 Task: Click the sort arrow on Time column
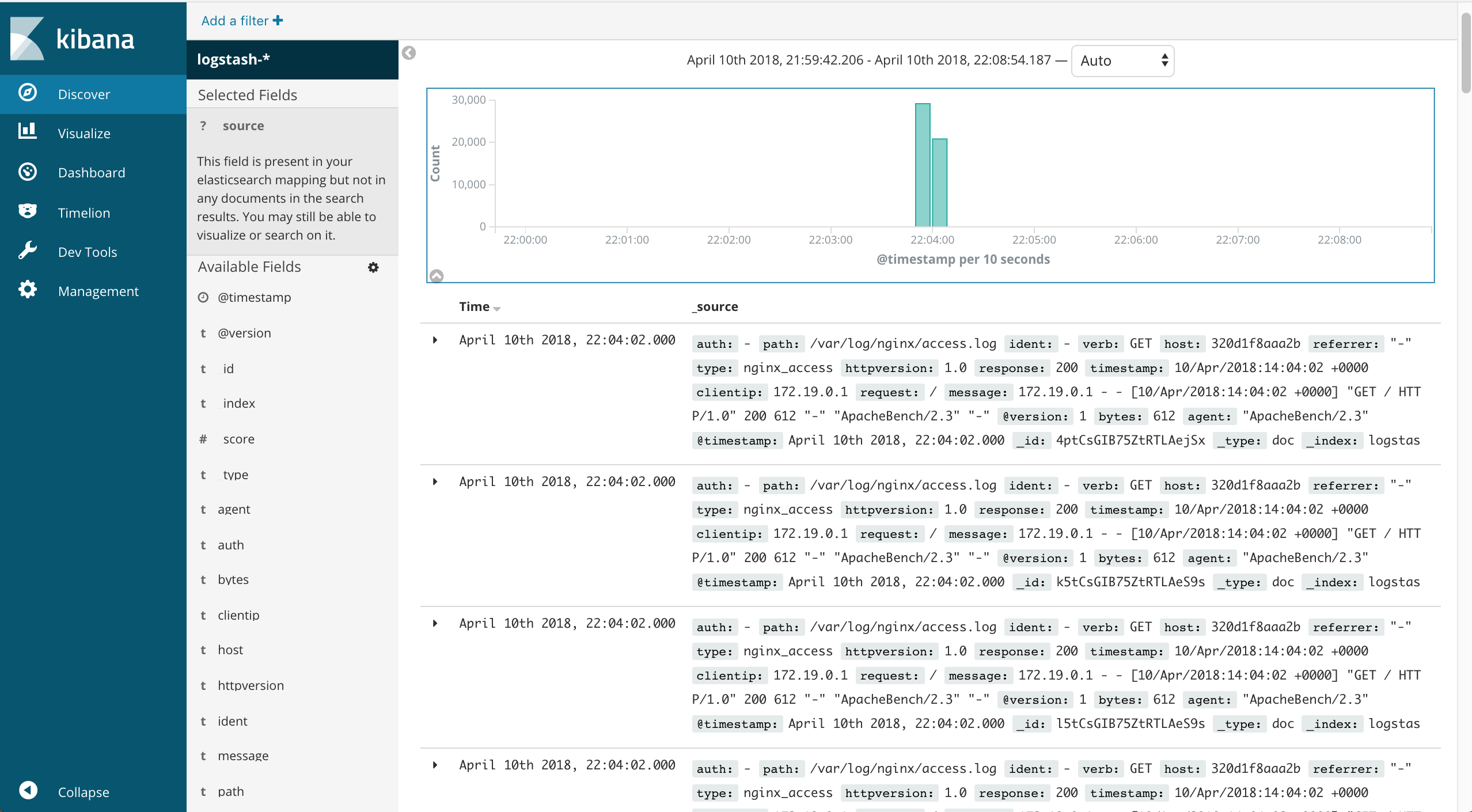tap(497, 309)
